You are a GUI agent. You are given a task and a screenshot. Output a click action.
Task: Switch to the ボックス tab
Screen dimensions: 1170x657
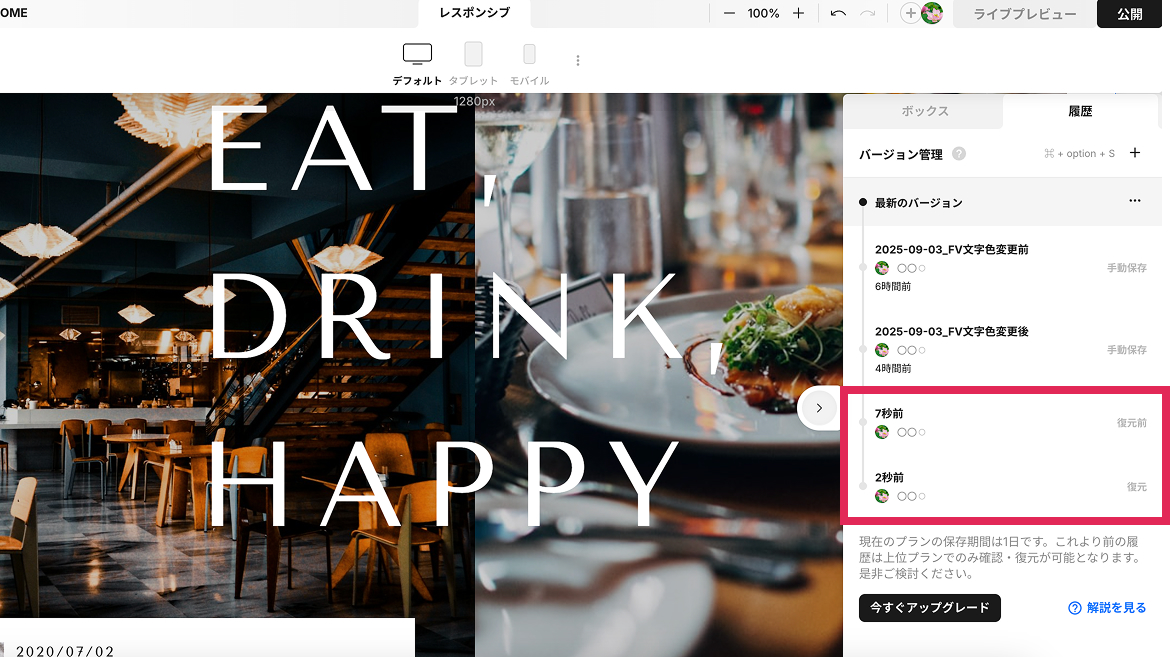(924, 111)
